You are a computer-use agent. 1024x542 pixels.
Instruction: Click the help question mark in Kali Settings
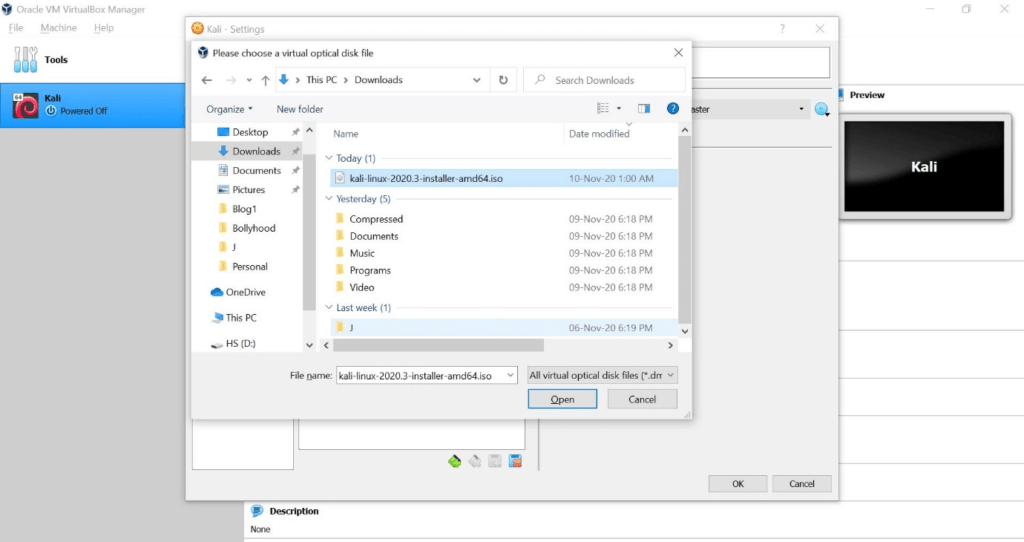[x=782, y=29]
